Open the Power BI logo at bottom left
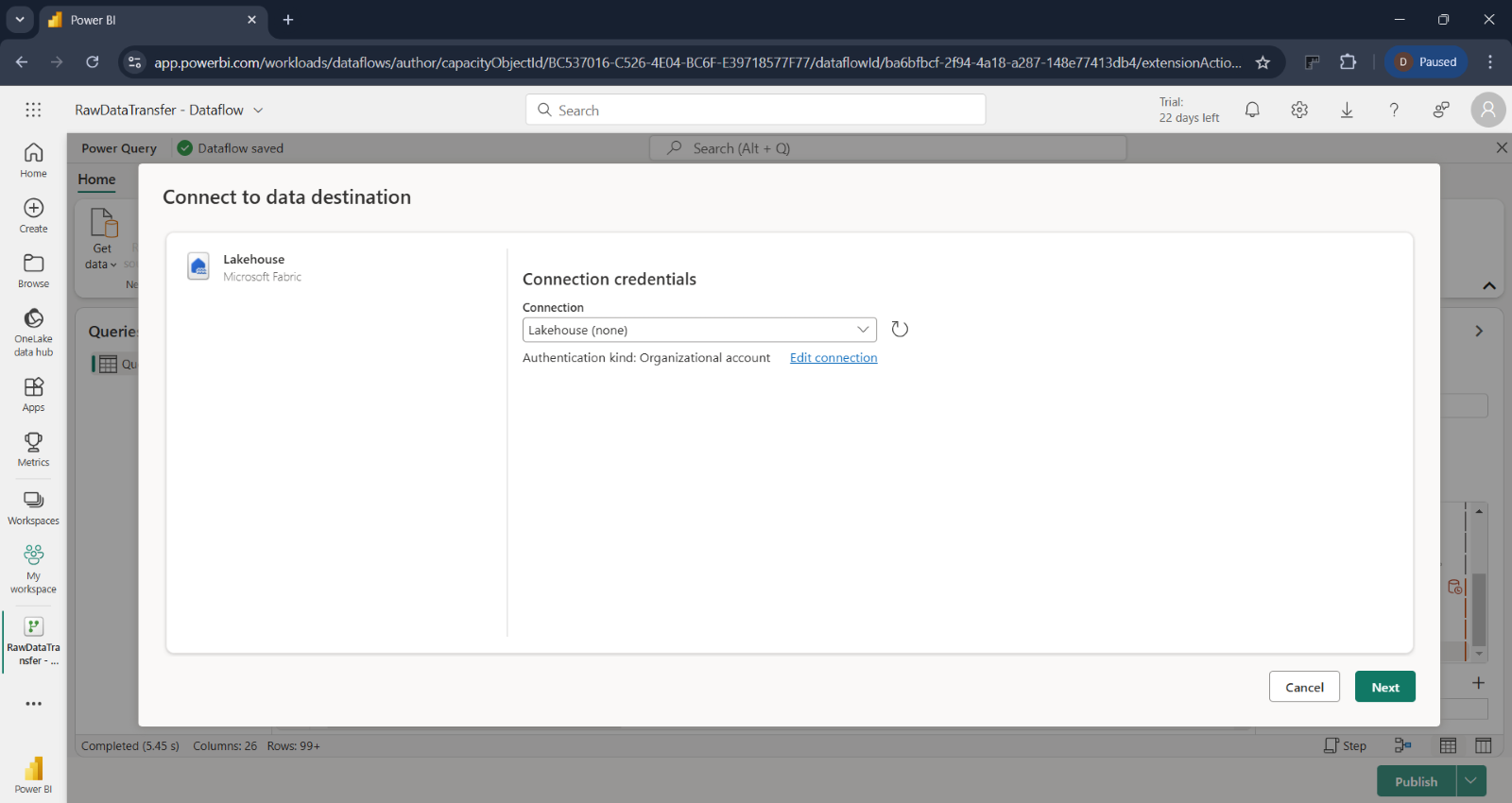1512x803 pixels. click(x=33, y=775)
